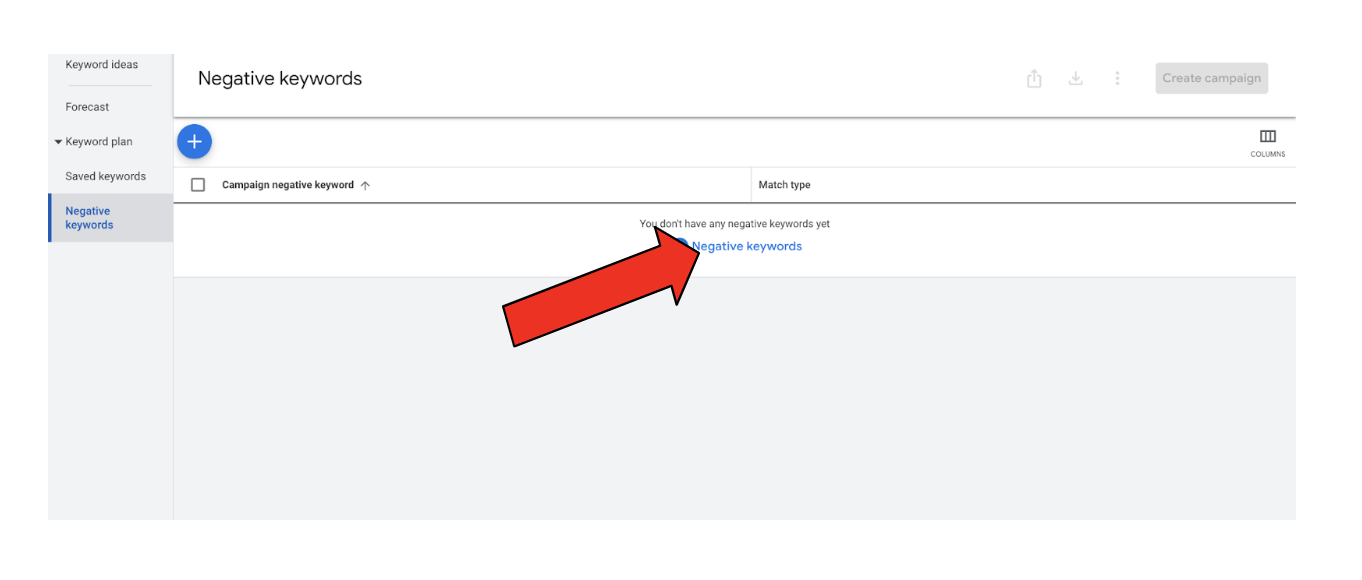Click the Negative keywords page title

280,79
